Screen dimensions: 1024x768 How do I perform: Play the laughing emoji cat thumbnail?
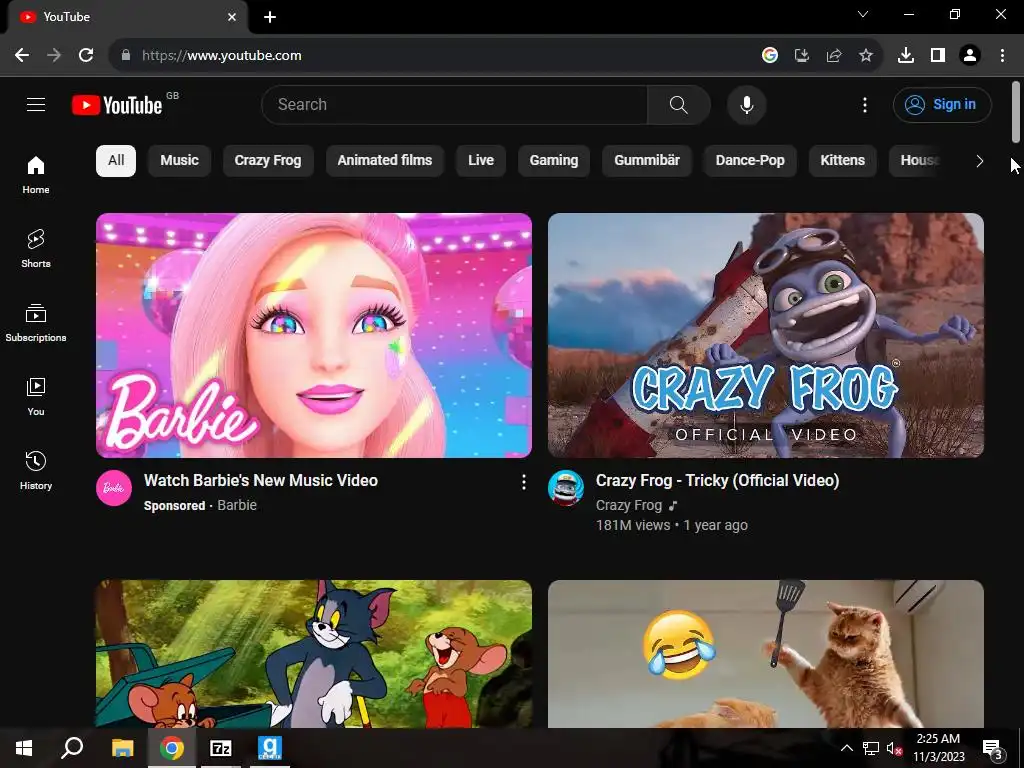click(x=765, y=654)
